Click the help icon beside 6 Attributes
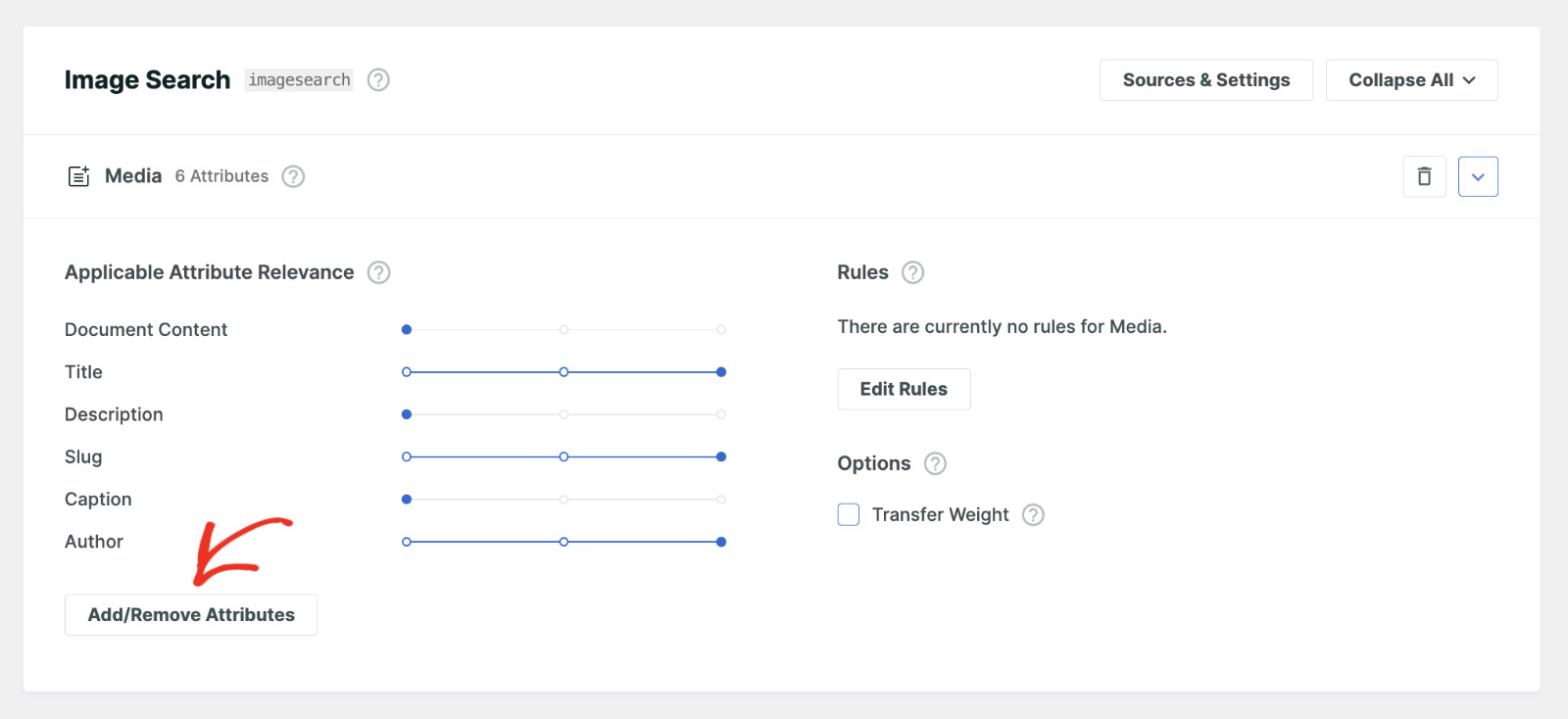1568x719 pixels. [x=293, y=176]
